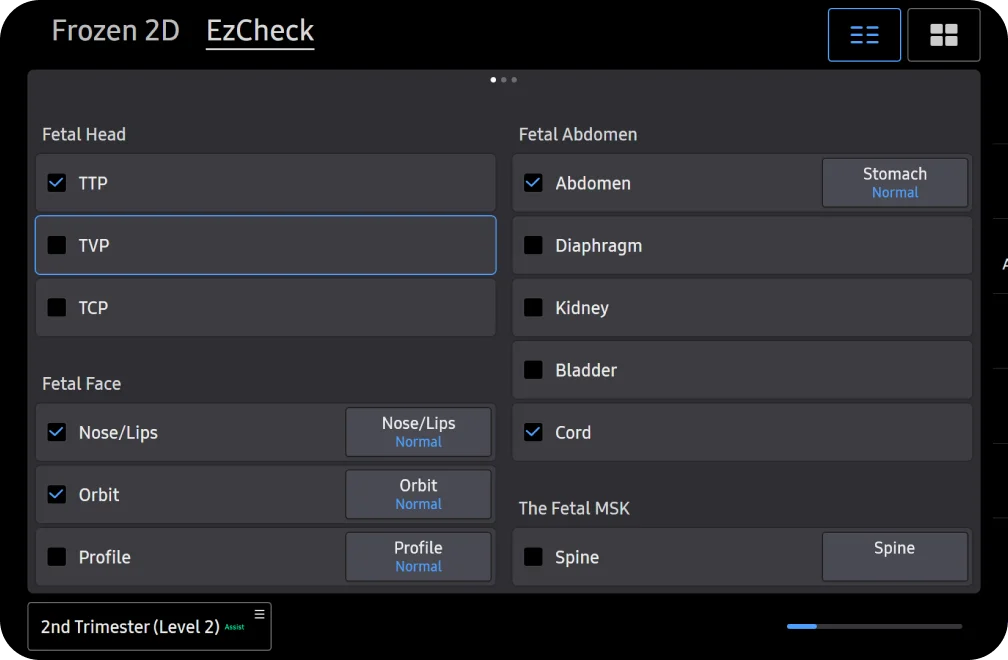The width and height of the screenshot is (1008, 660).
Task: Switch to grid view layout icon
Action: pos(943,35)
